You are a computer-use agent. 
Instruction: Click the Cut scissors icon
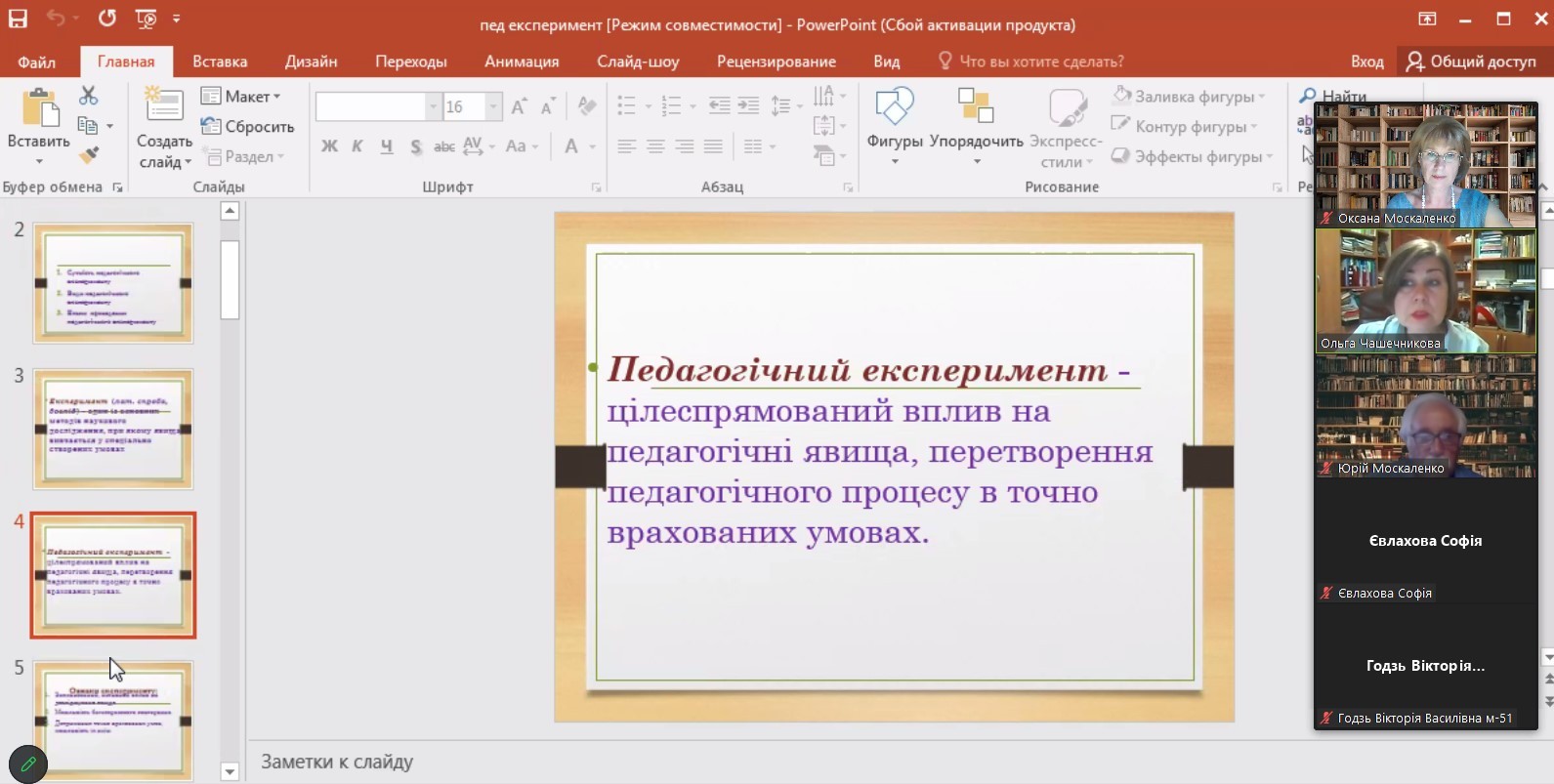(x=89, y=96)
